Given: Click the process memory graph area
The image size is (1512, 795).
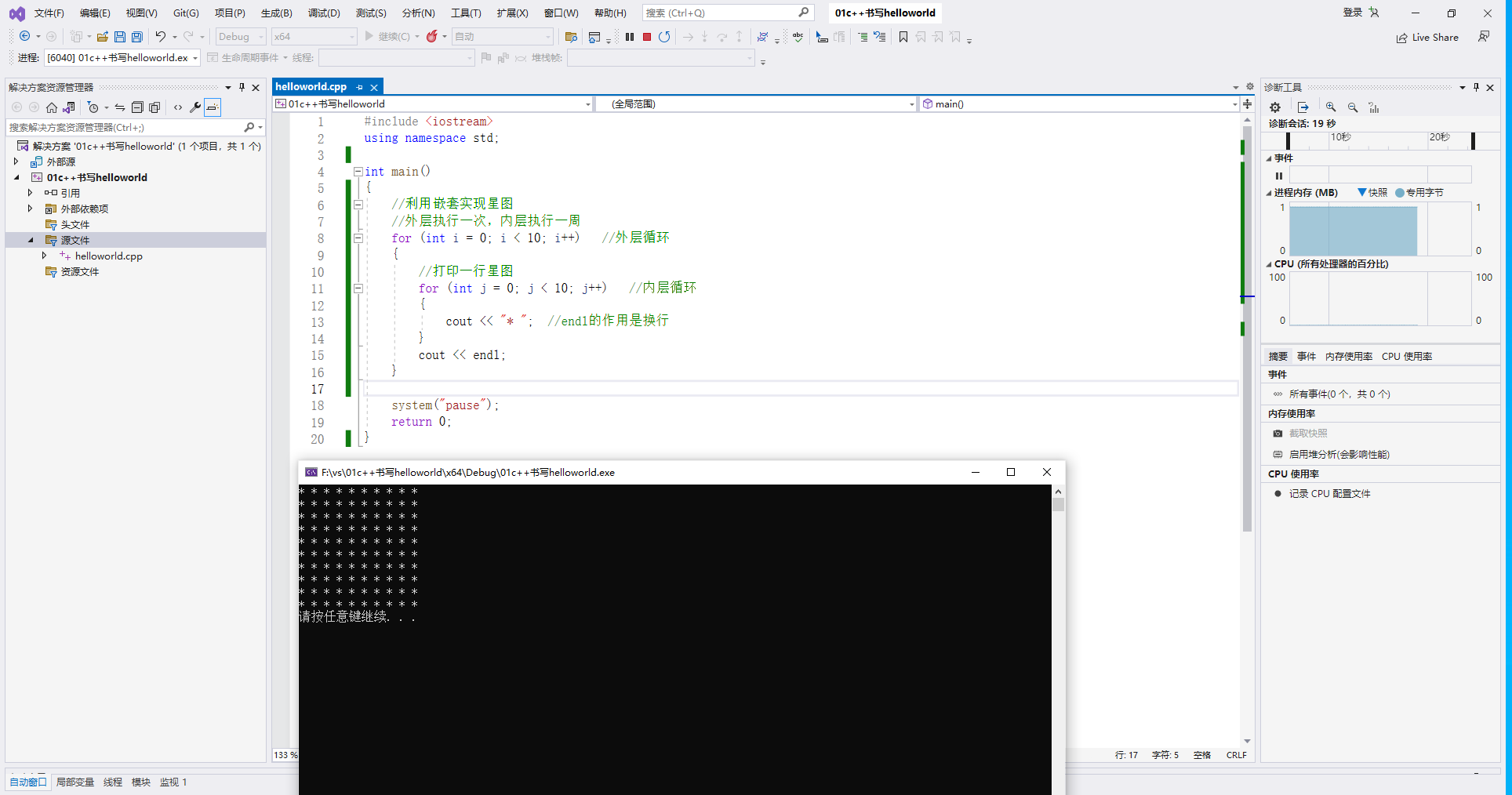Looking at the screenshot, I should pyautogui.click(x=1380, y=229).
